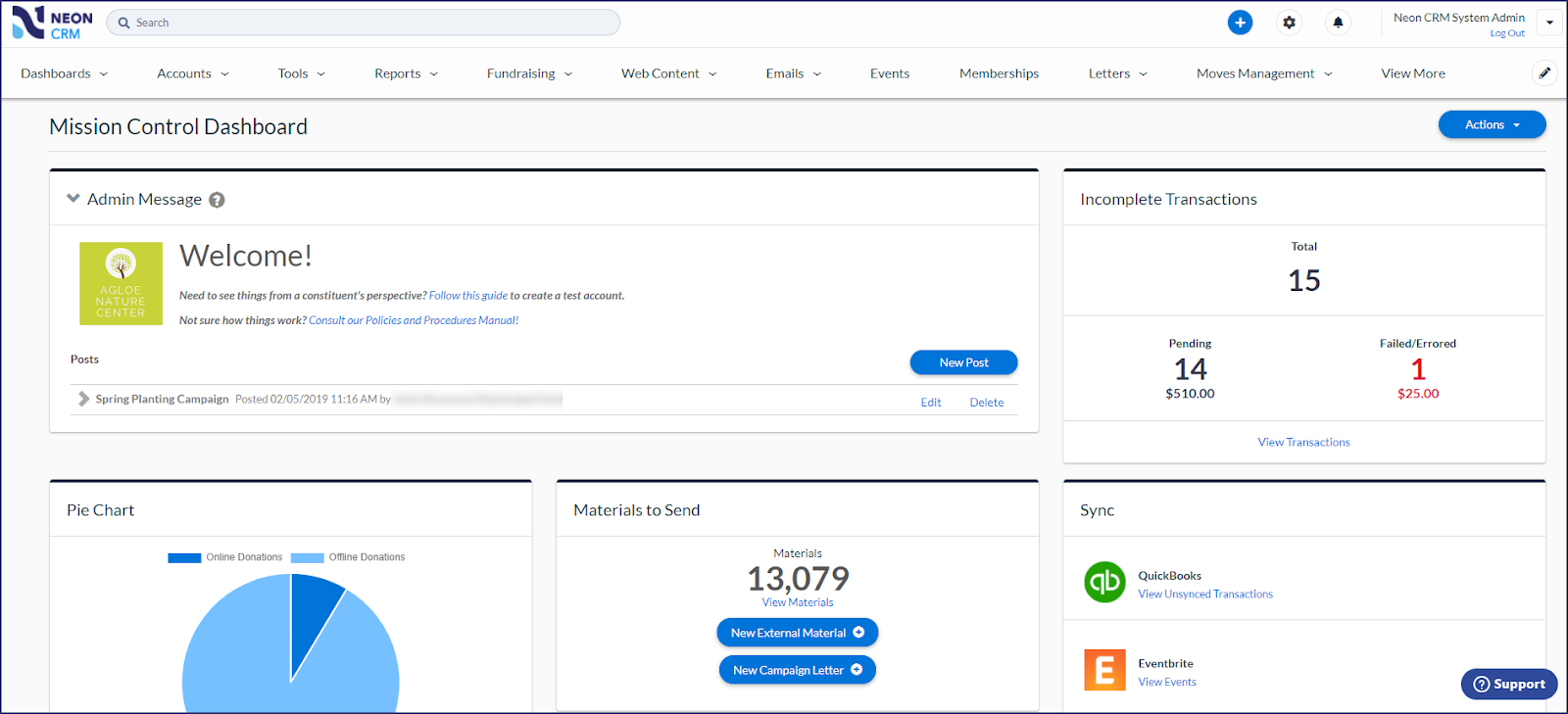Image resolution: width=1568 pixels, height=714 pixels.
Task: Open the Web Content menu
Action: click(668, 73)
